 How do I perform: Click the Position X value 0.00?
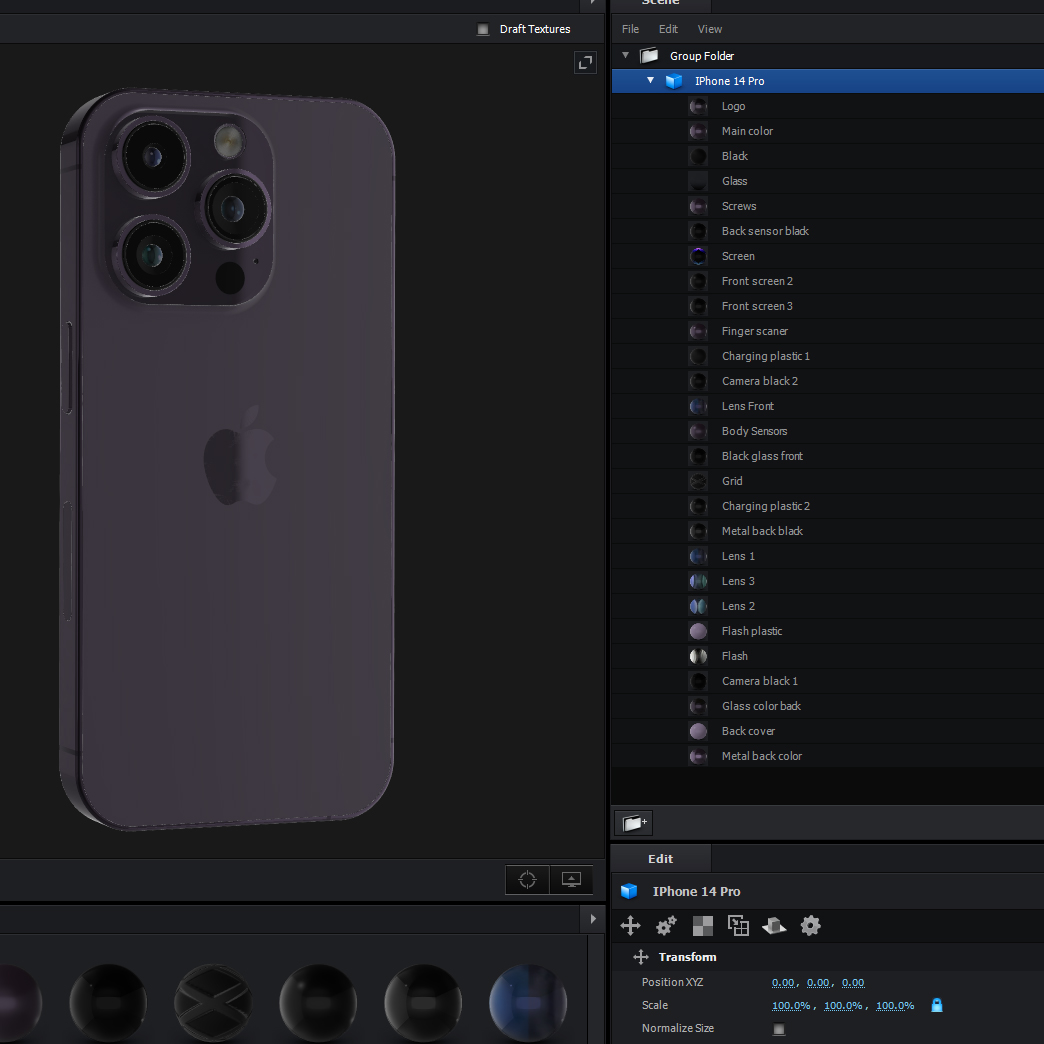coord(783,983)
